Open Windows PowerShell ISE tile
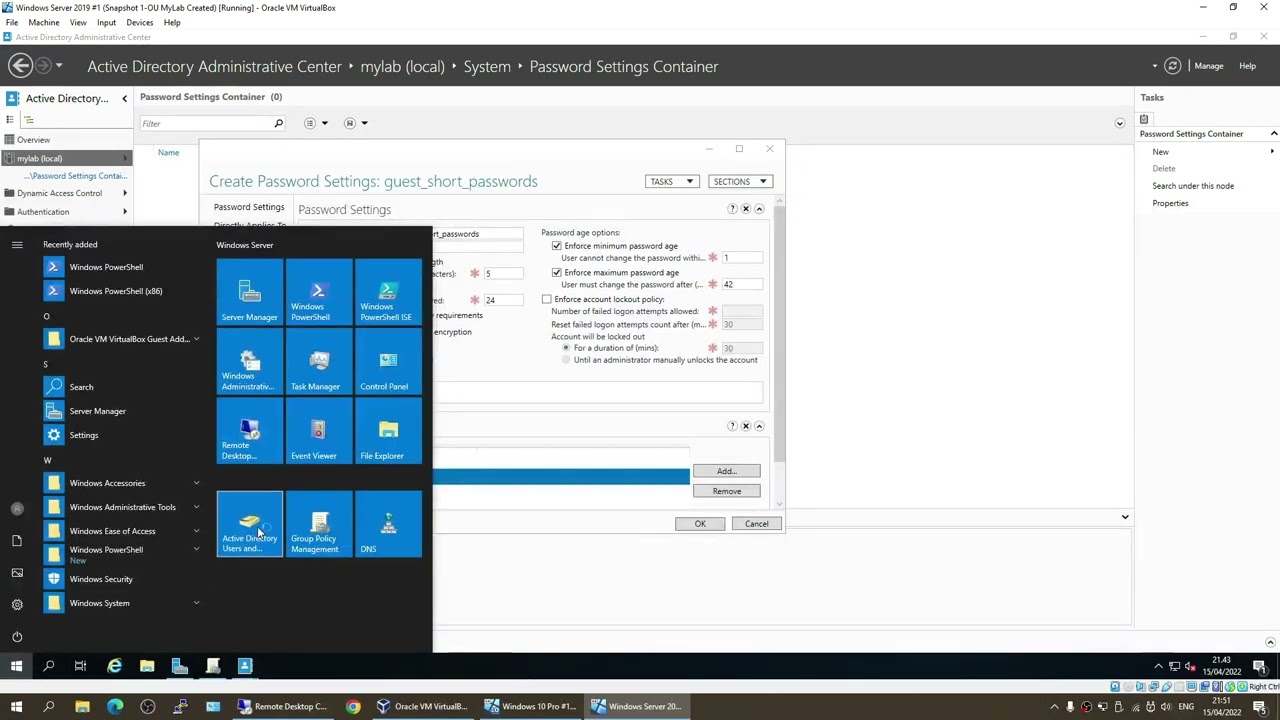The image size is (1280, 720). [x=388, y=292]
